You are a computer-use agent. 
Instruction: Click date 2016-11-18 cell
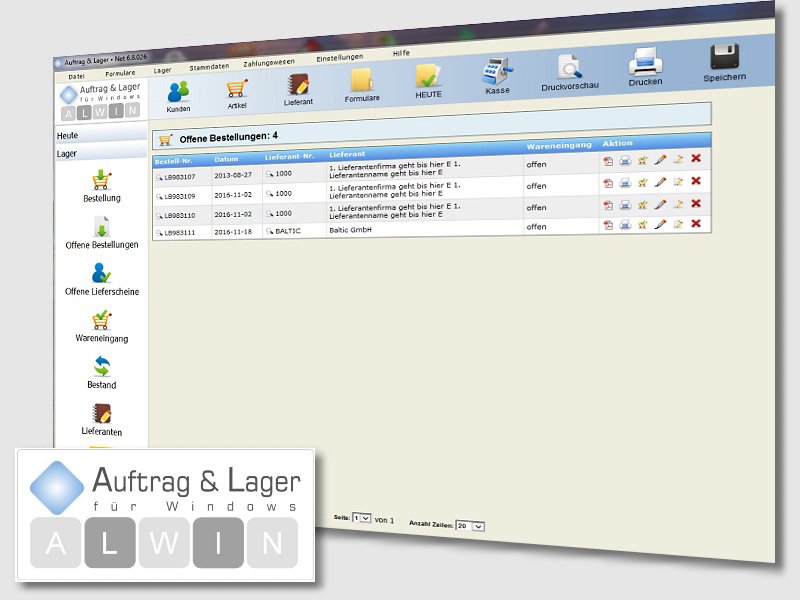click(233, 232)
